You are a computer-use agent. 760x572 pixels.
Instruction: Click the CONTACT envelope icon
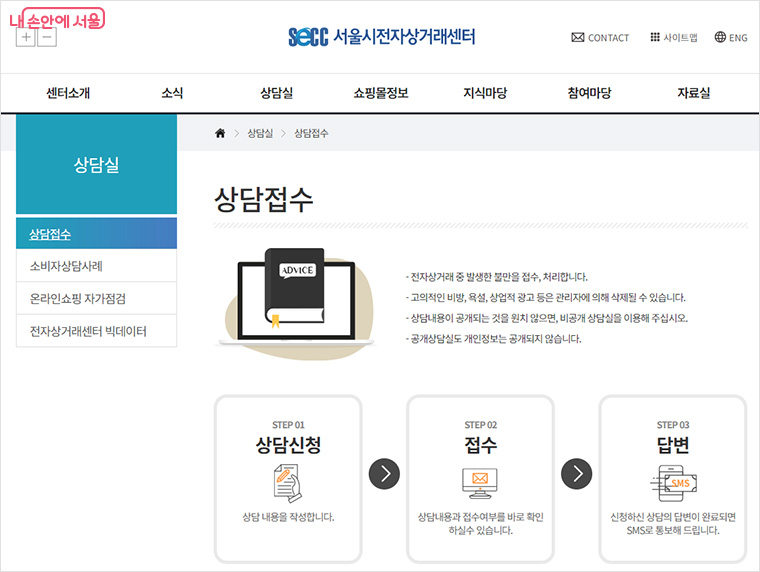[578, 37]
